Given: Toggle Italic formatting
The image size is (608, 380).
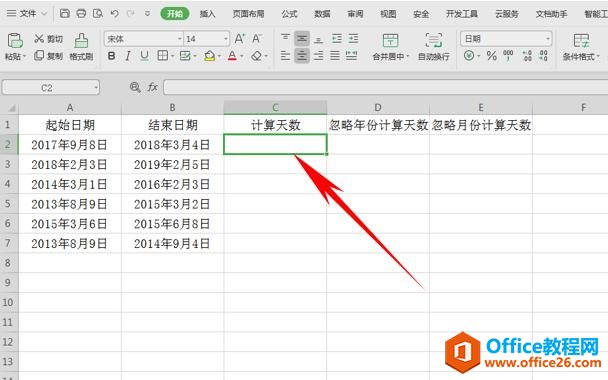Looking at the screenshot, I should (x=128, y=56).
